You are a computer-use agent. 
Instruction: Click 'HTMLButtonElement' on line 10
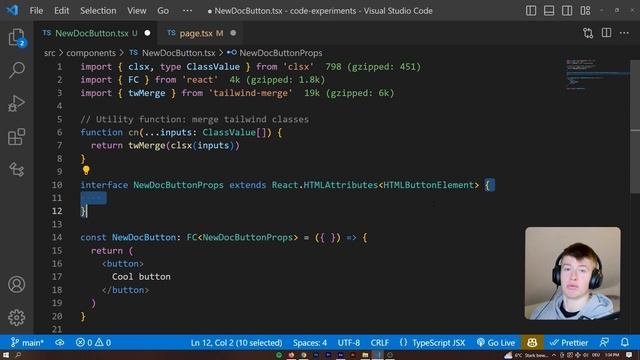[428, 185]
